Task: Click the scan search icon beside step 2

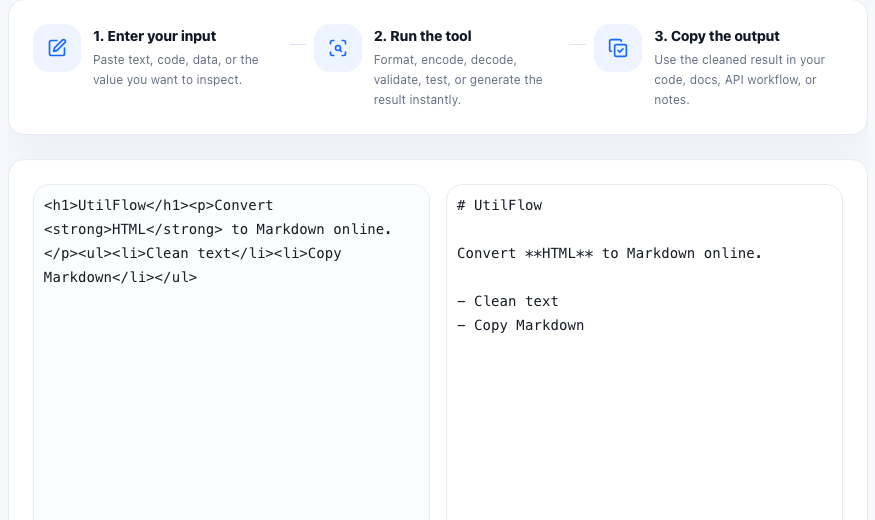Action: (x=338, y=48)
